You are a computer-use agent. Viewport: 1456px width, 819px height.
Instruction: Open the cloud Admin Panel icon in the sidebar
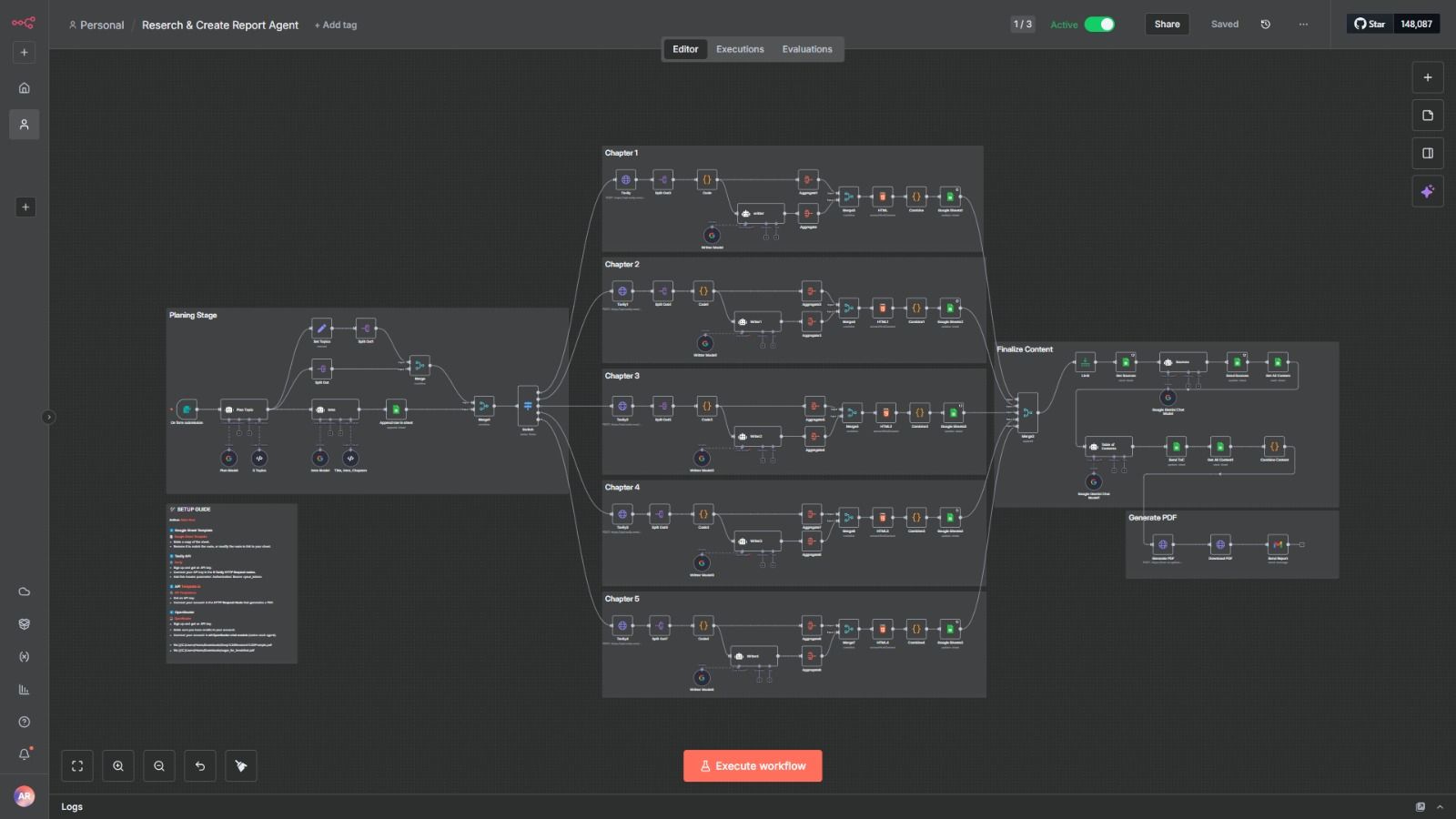[x=25, y=591]
